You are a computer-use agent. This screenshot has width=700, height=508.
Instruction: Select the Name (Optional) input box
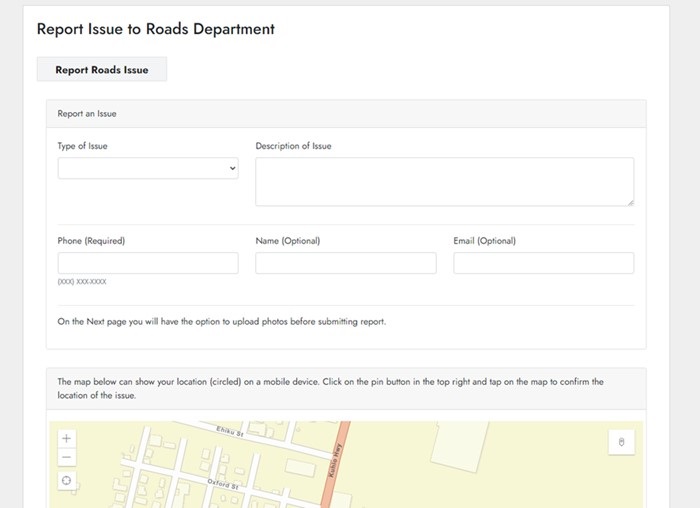click(x=346, y=263)
